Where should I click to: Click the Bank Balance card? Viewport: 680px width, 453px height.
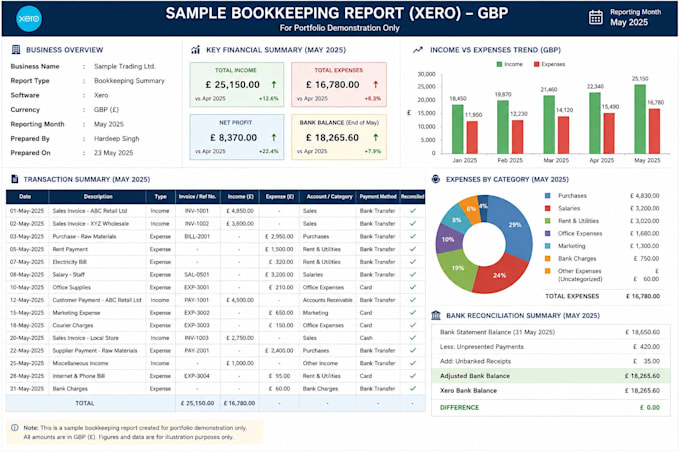pos(339,137)
